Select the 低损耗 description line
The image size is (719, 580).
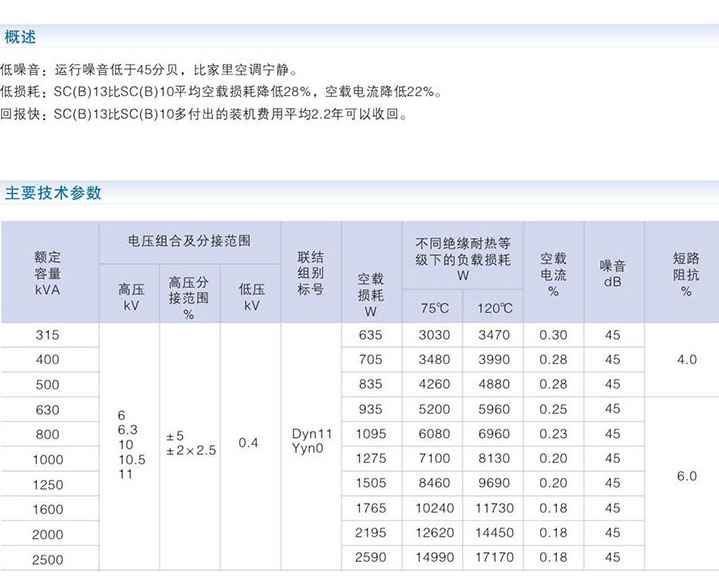click(219, 92)
